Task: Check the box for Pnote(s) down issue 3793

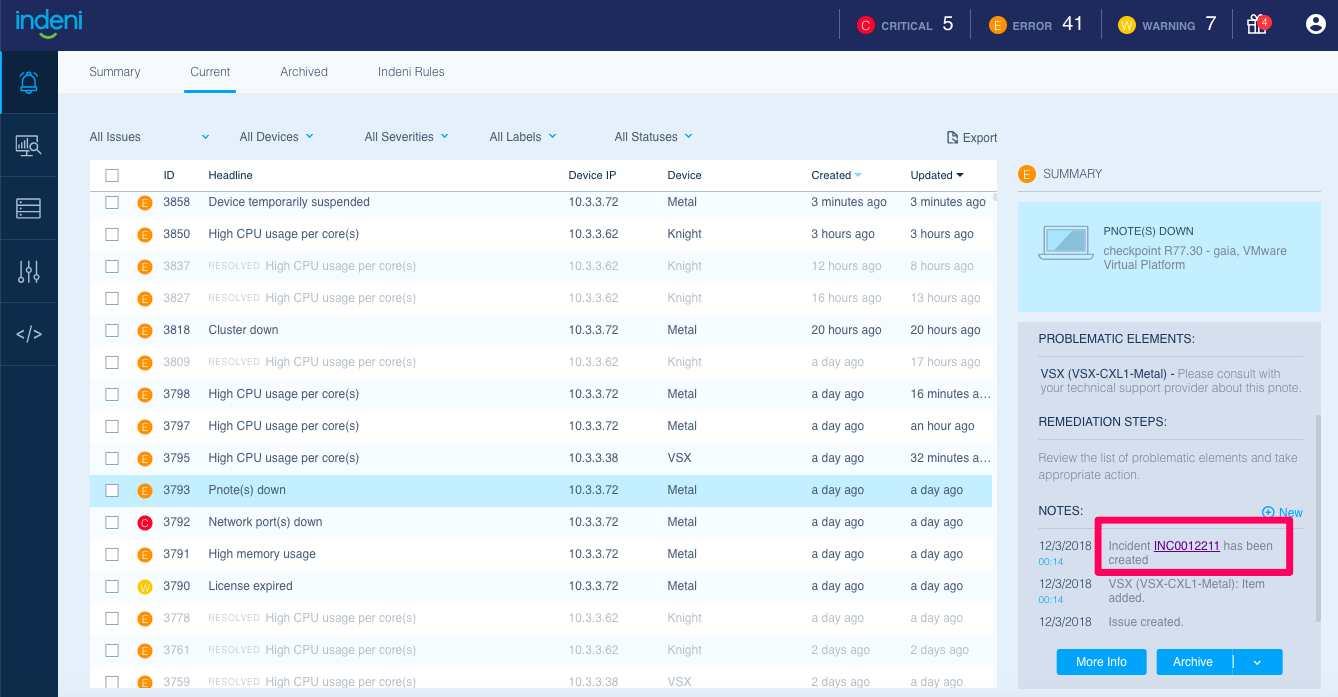Action: coord(112,490)
